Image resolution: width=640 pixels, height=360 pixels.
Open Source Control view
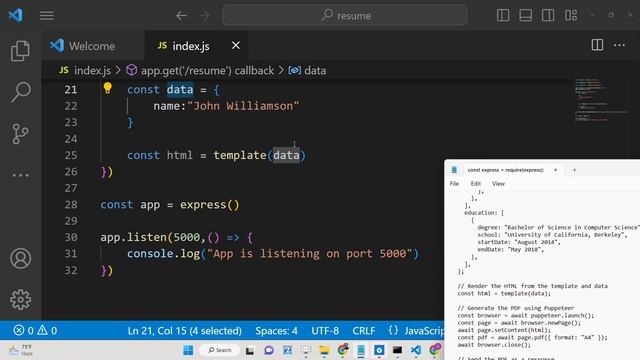click(20, 134)
